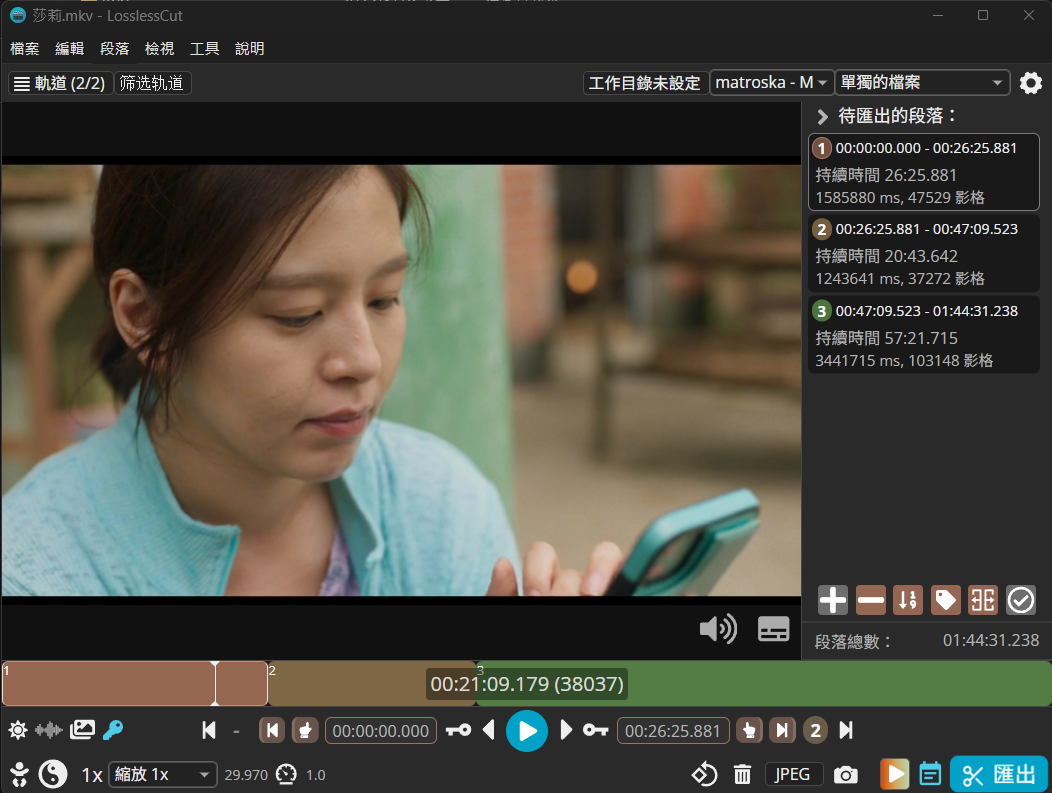Click the tag icon to label the segment
The height and width of the screenshot is (793, 1052).
pos(946,600)
